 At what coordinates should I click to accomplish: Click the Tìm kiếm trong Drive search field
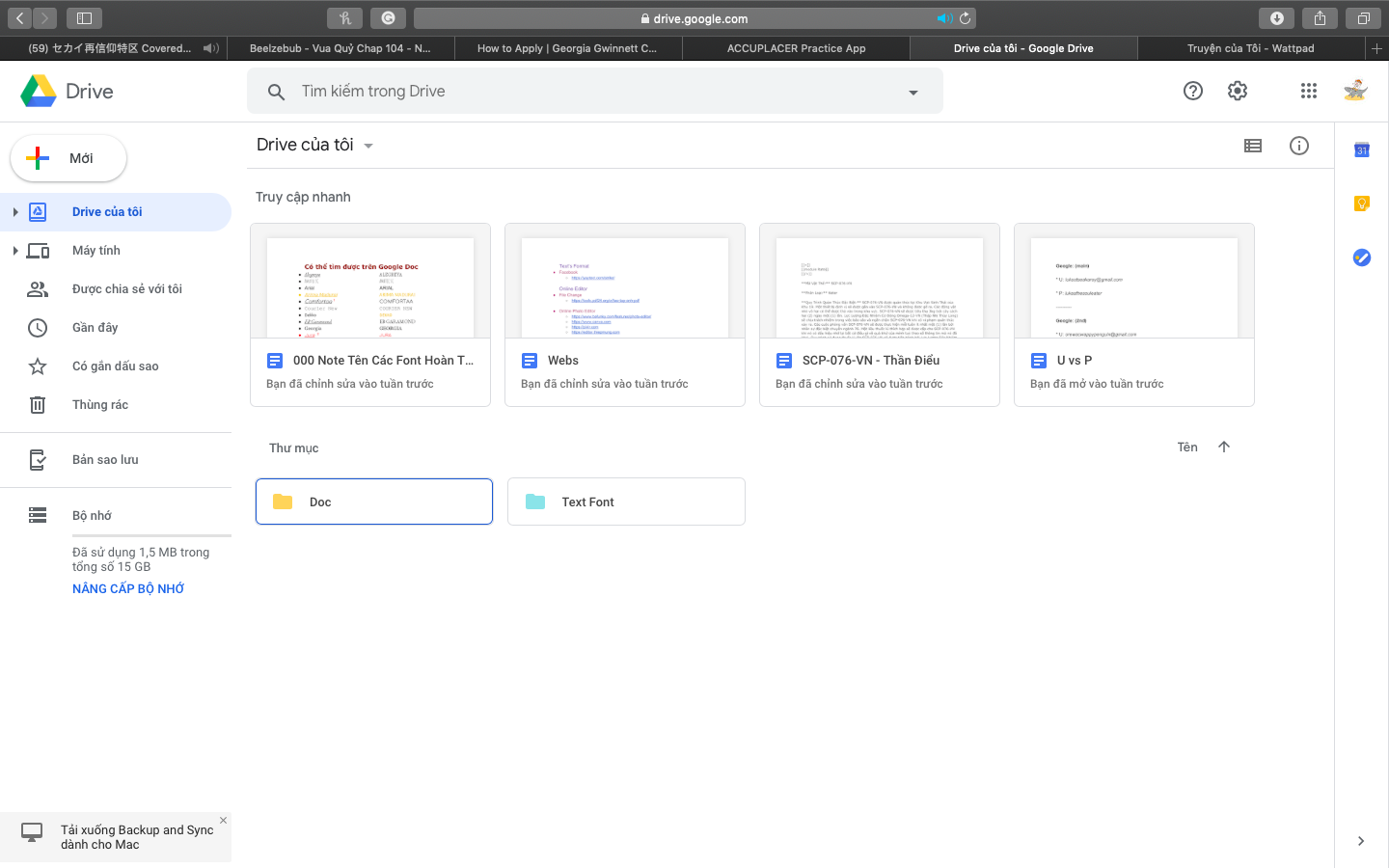coord(579,92)
